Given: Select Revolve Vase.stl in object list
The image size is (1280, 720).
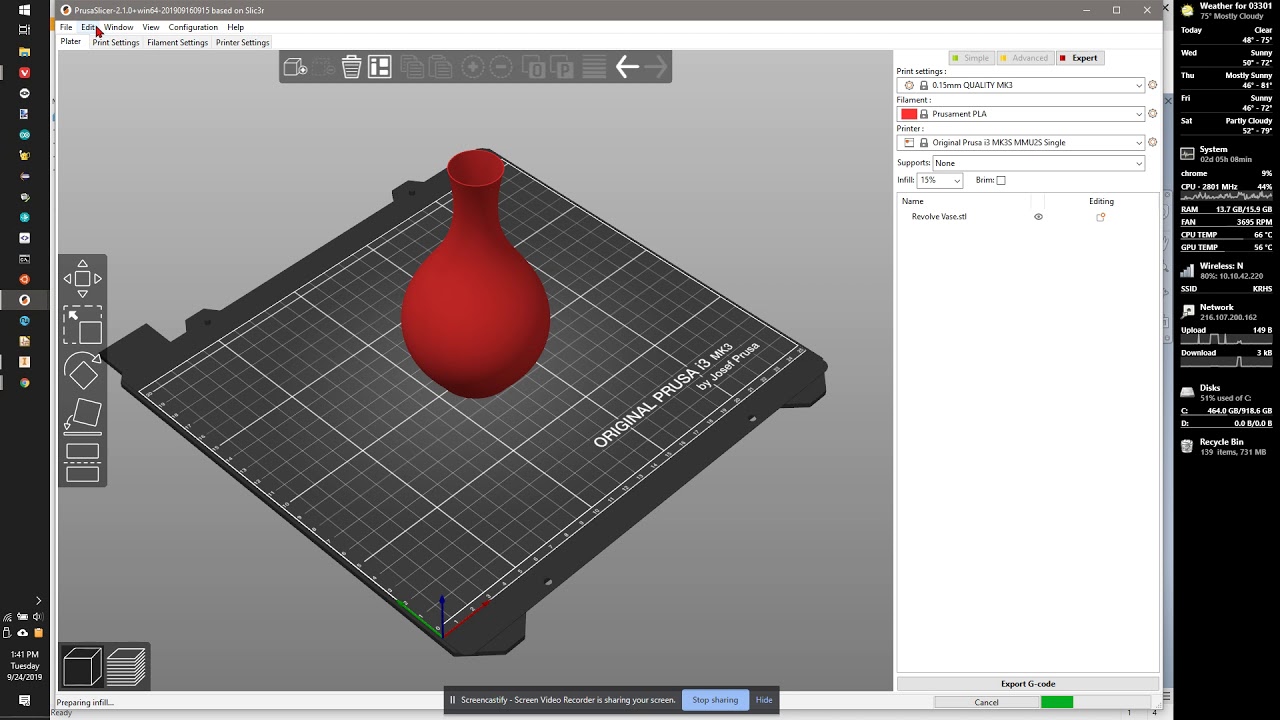Looking at the screenshot, I should tap(939, 217).
